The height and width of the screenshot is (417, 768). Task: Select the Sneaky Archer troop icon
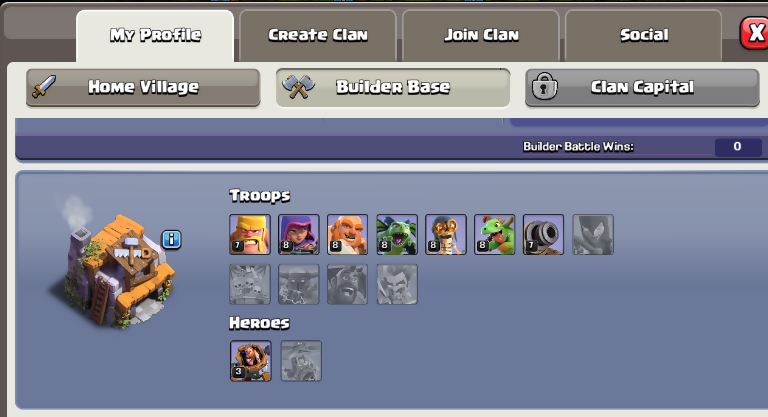[x=299, y=234]
